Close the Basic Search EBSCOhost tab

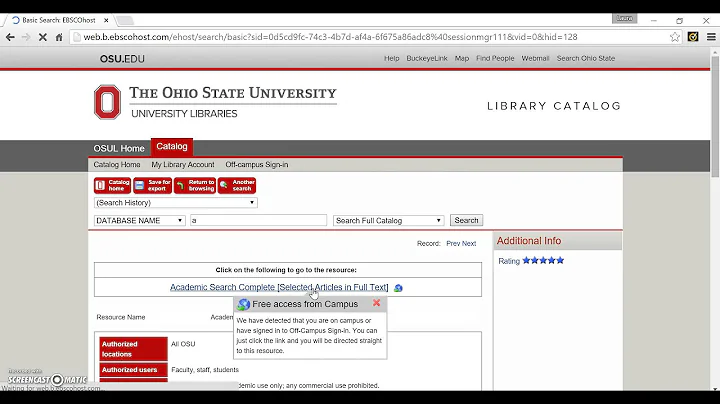pos(106,20)
